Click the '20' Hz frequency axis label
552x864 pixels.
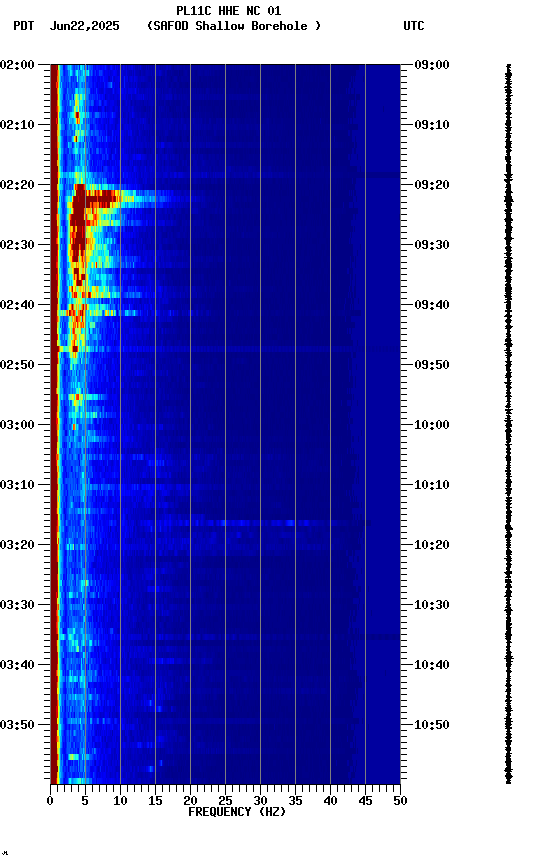pos(190,801)
